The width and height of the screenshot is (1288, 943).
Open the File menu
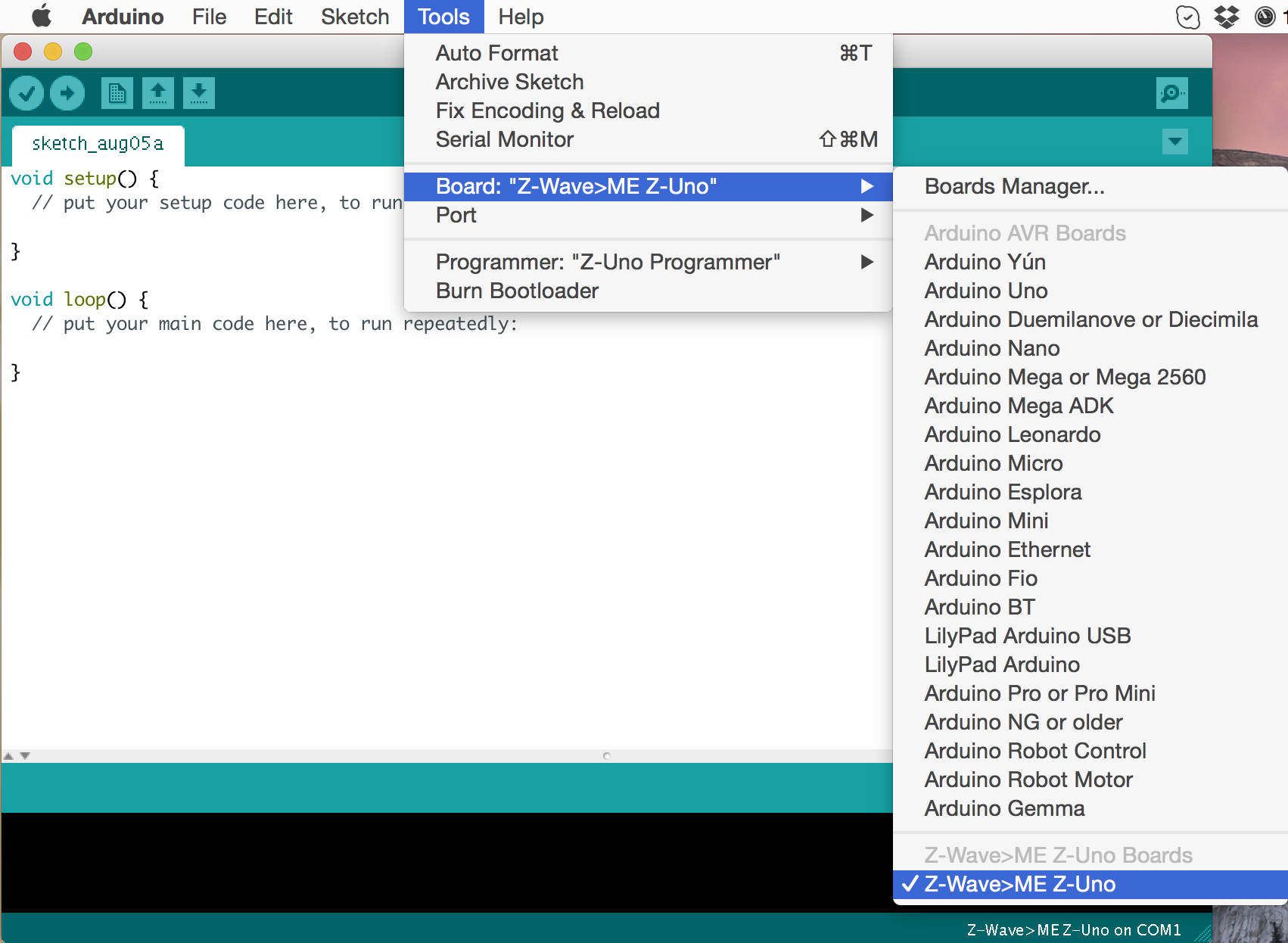click(209, 17)
